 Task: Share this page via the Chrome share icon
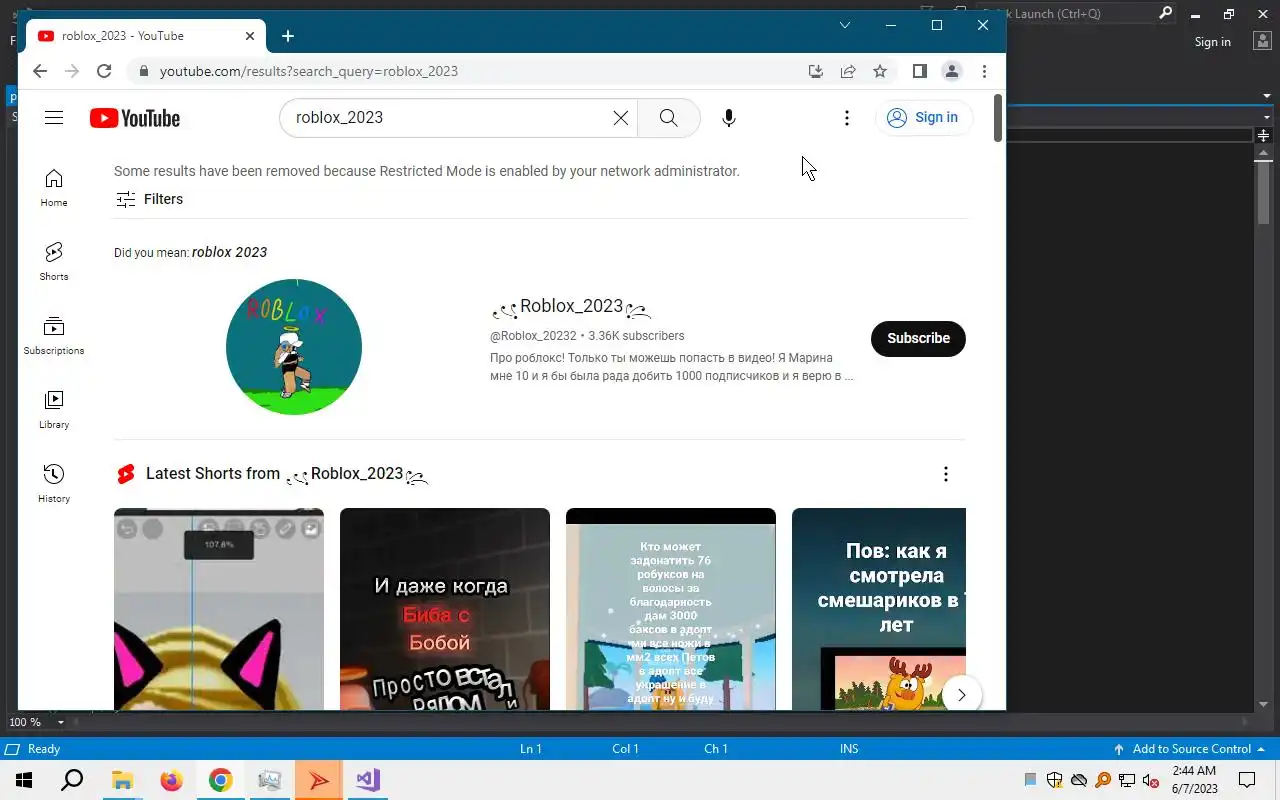pos(848,71)
